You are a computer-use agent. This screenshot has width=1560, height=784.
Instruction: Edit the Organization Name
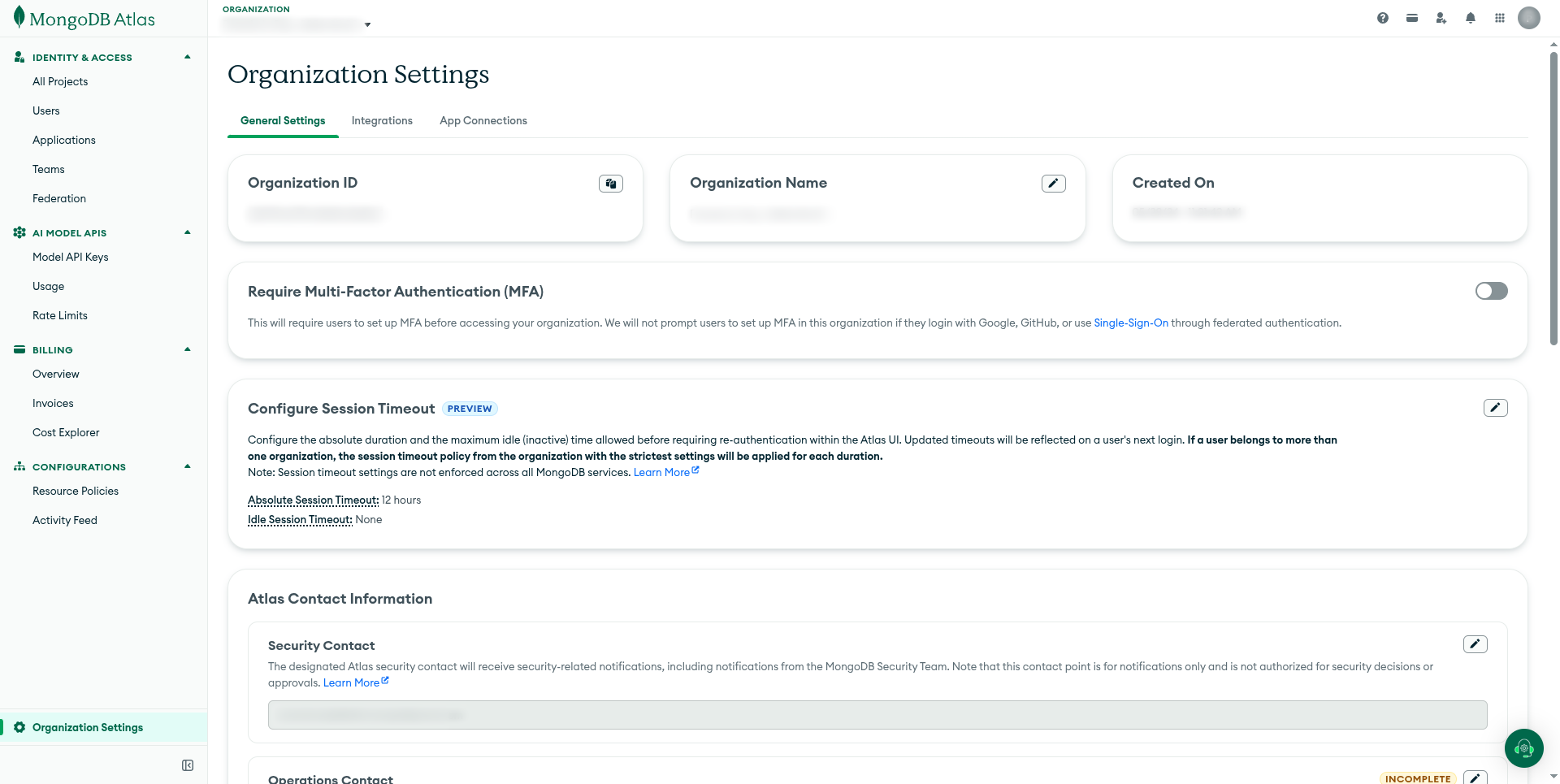click(1054, 184)
